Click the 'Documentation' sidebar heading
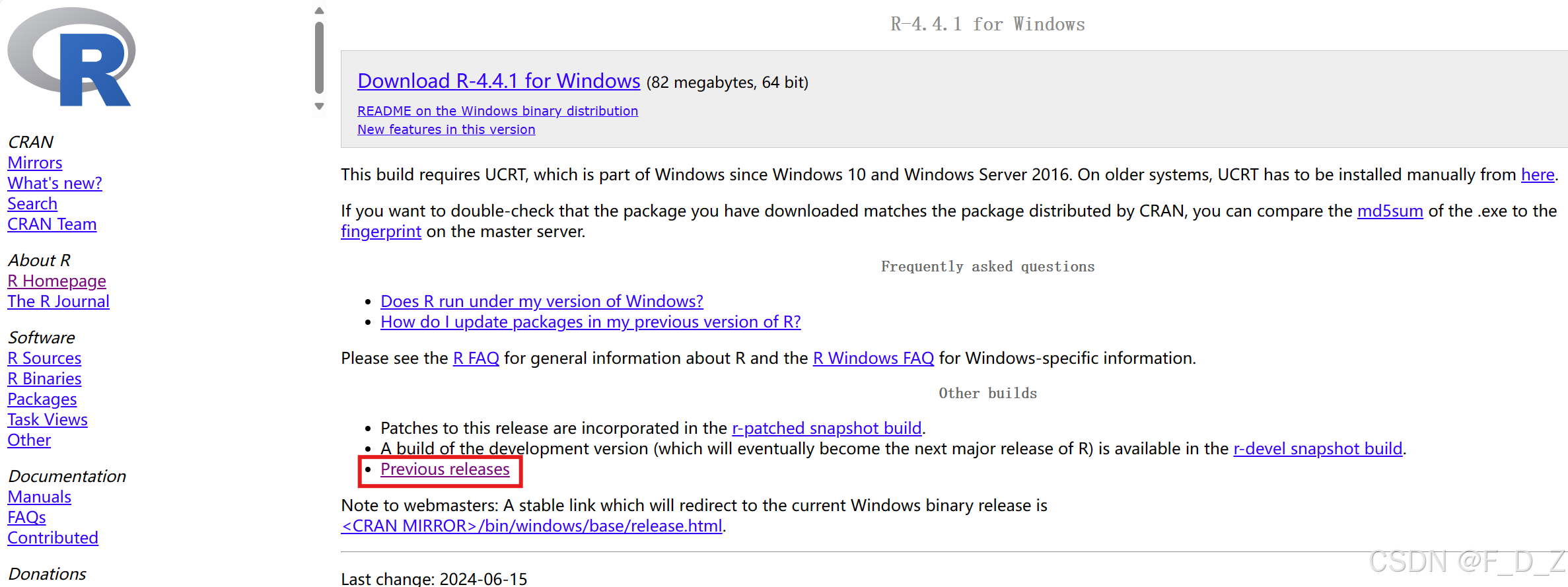 (x=67, y=476)
